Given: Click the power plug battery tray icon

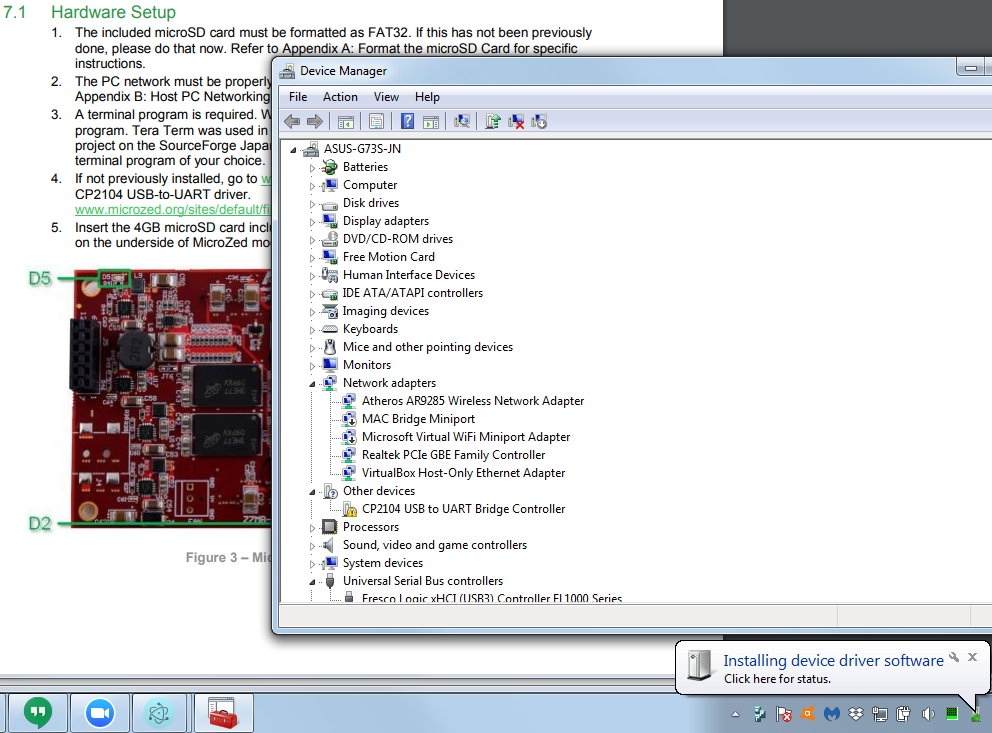Looking at the screenshot, I should click(x=903, y=715).
